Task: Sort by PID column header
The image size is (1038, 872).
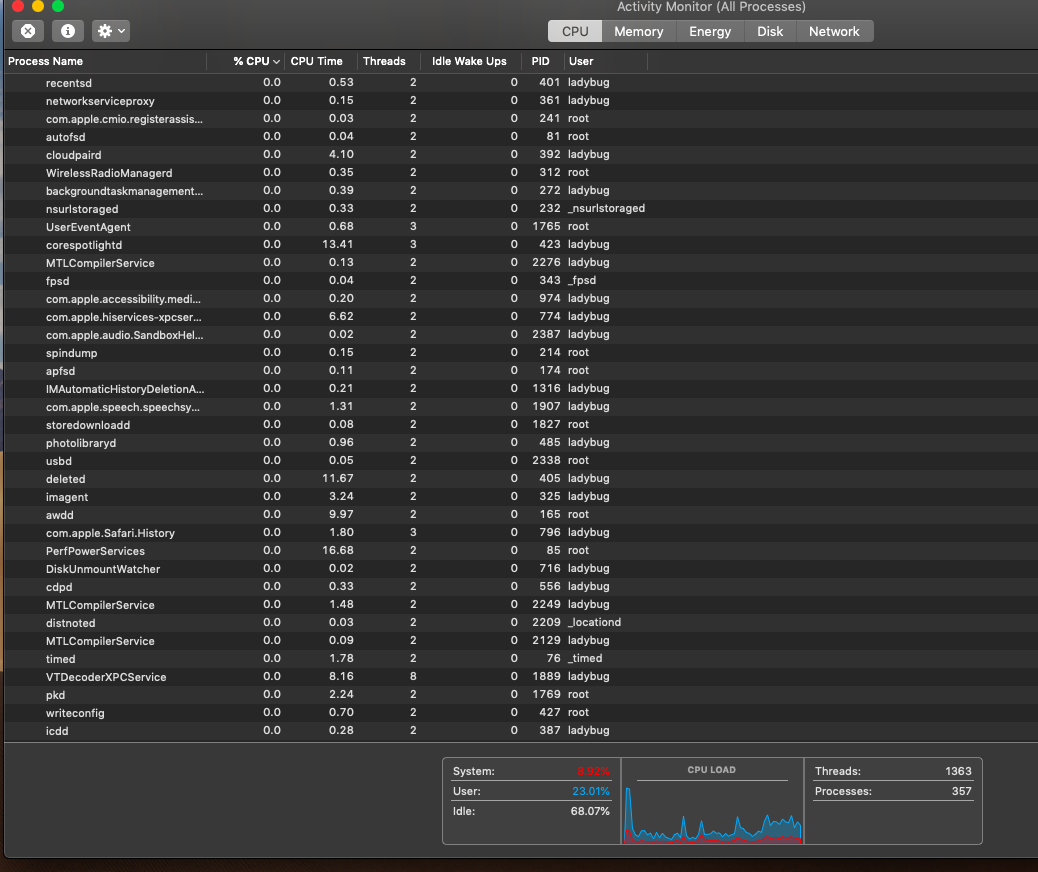Action: (543, 61)
